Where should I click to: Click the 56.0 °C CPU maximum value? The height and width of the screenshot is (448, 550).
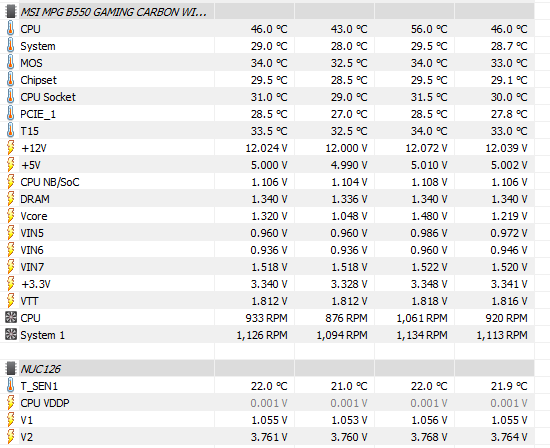click(x=429, y=29)
